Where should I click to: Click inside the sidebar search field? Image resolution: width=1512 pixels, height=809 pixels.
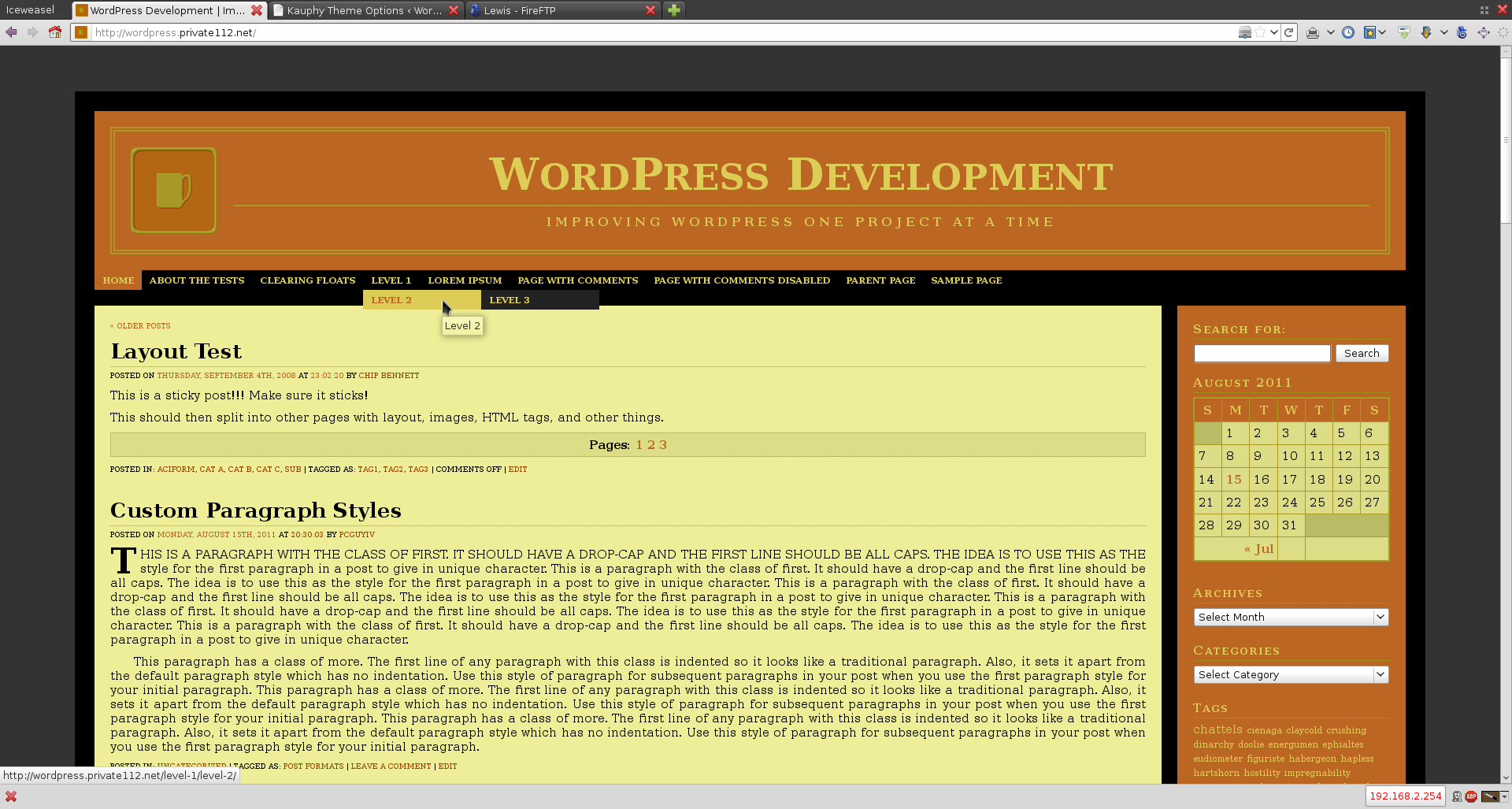point(1261,353)
